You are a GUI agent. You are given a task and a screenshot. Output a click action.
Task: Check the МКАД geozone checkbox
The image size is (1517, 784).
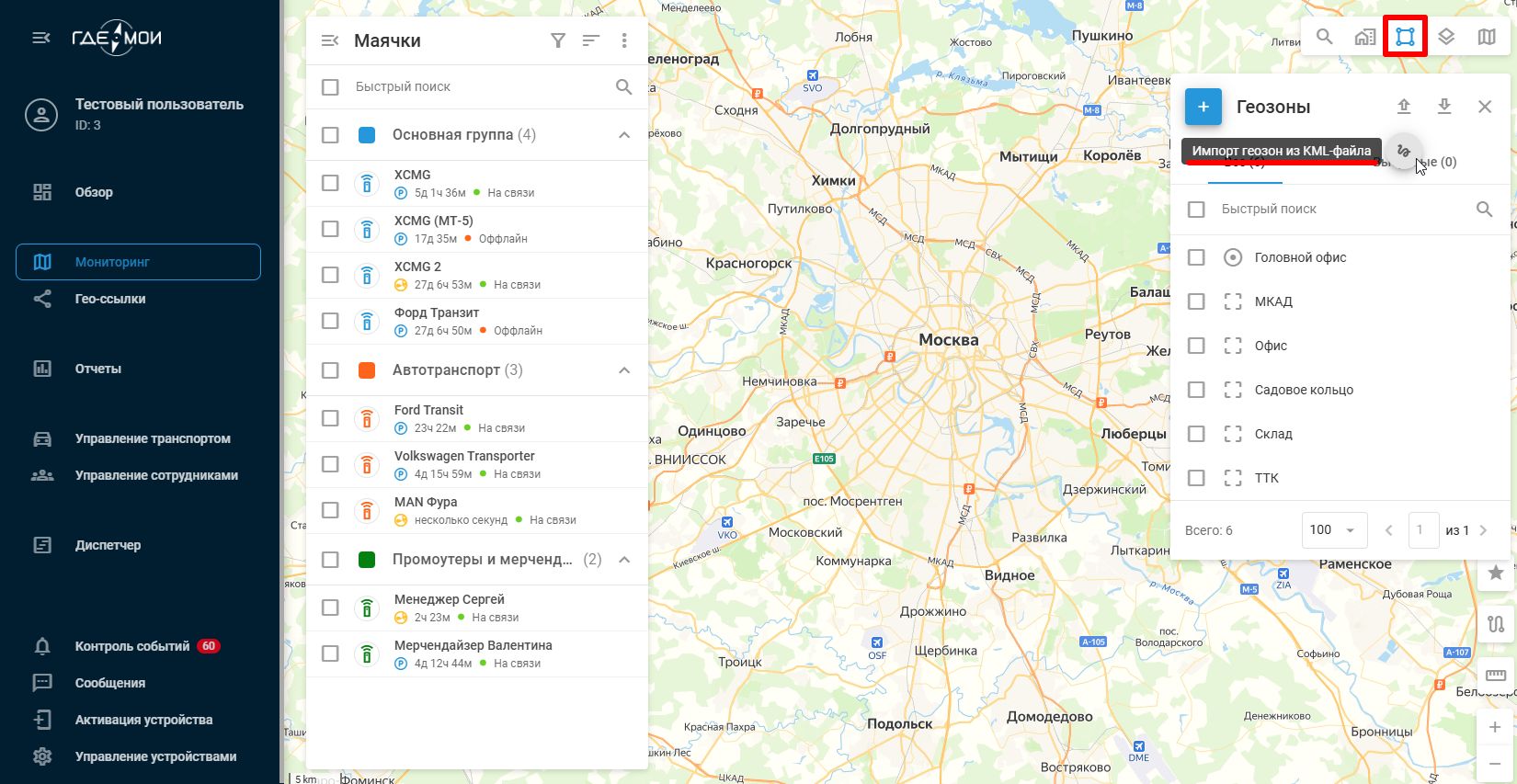click(x=1196, y=301)
